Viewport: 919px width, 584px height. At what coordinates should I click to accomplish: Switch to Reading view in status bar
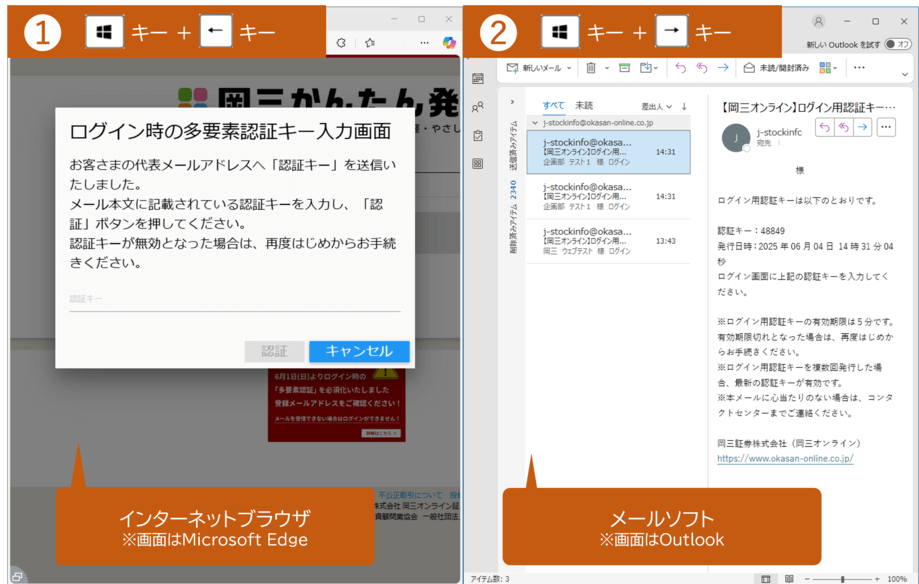[789, 579]
